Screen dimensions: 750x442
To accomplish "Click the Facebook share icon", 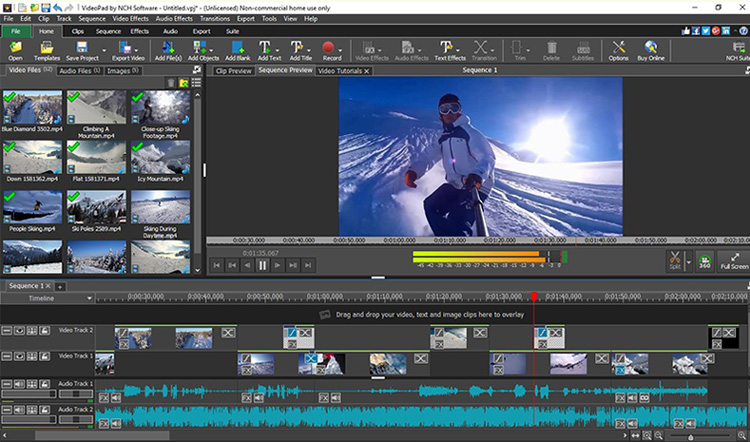I will (x=695, y=31).
